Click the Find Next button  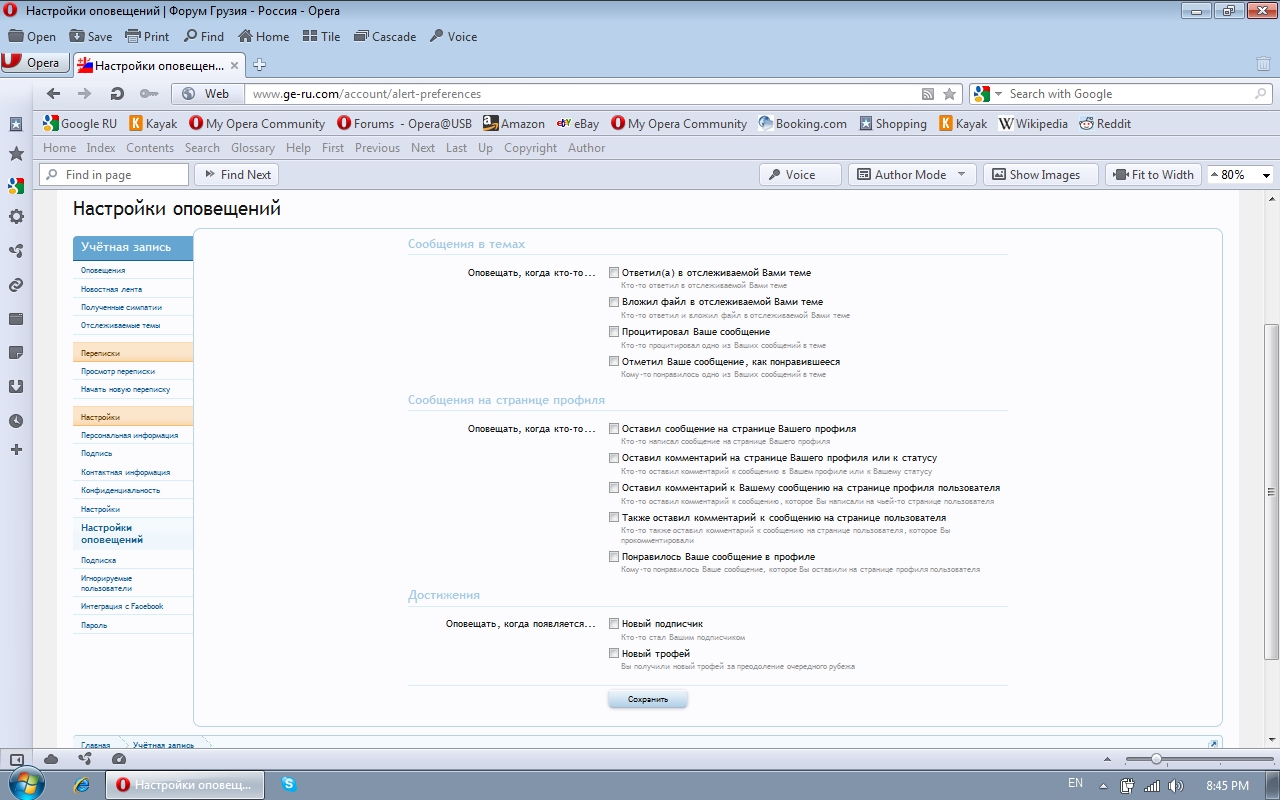[236, 175]
